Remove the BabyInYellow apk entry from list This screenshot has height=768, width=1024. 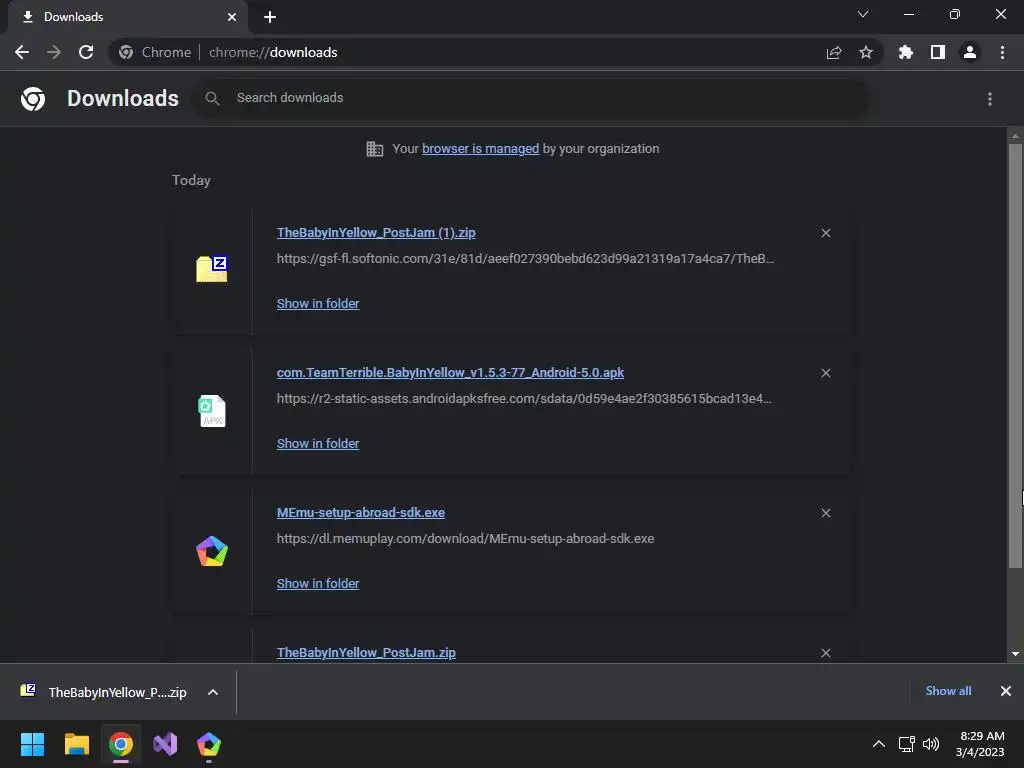tap(826, 373)
